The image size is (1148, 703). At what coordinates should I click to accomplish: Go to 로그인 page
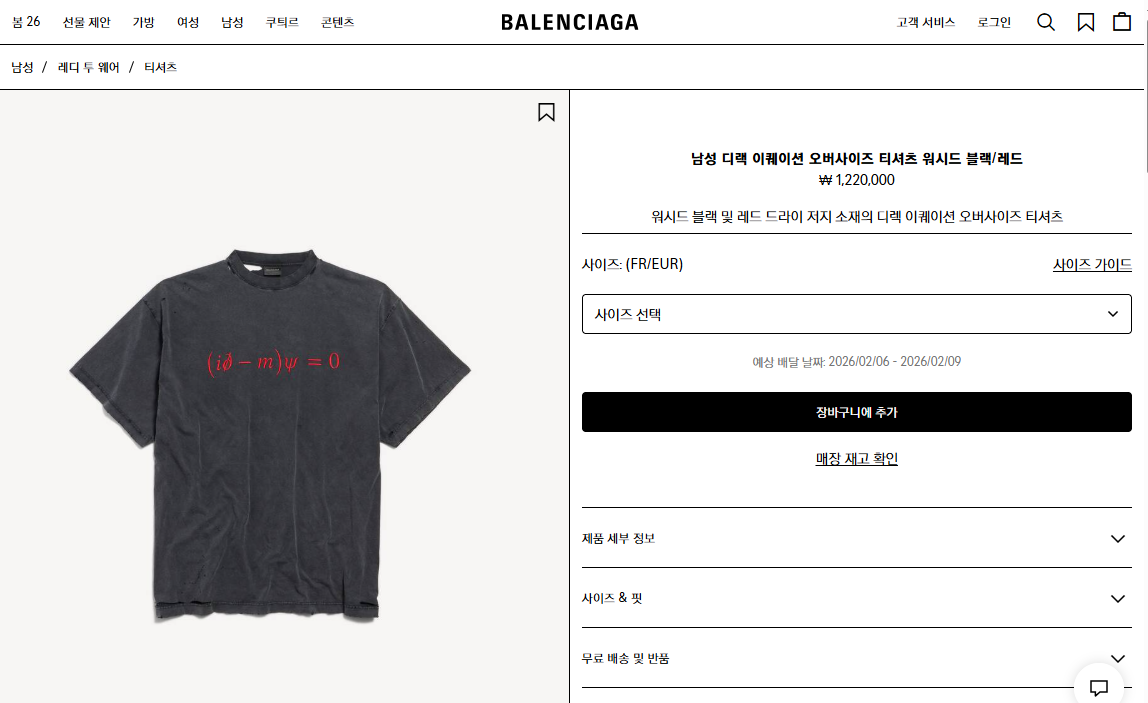coord(994,23)
